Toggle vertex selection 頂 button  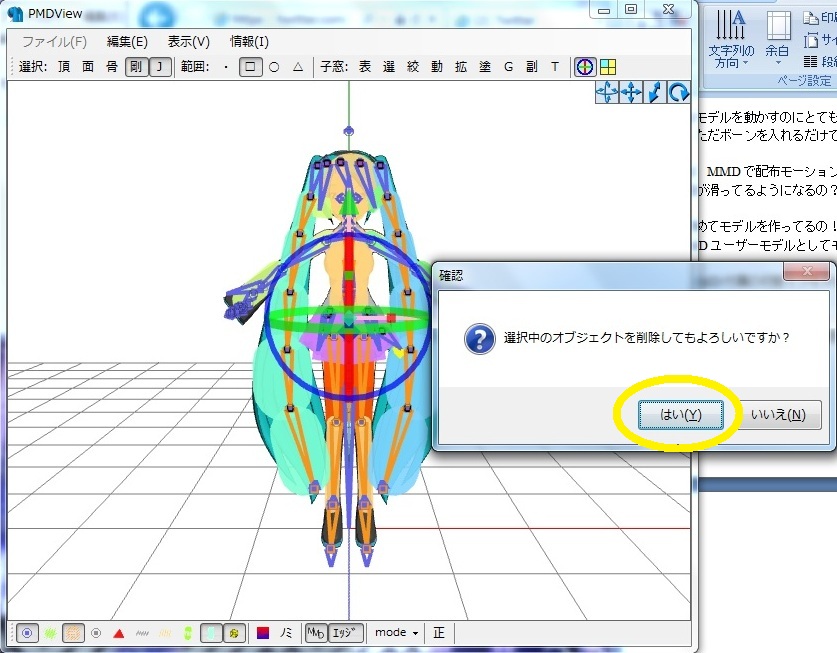(64, 67)
